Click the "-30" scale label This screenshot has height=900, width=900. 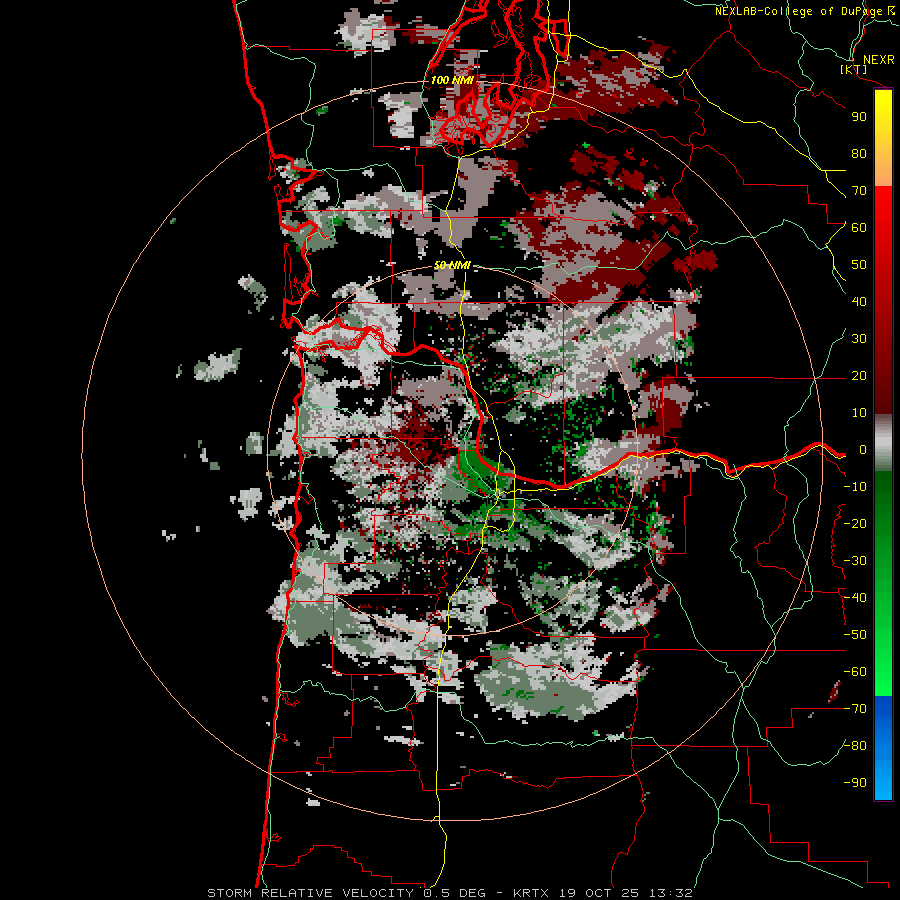pos(855,561)
